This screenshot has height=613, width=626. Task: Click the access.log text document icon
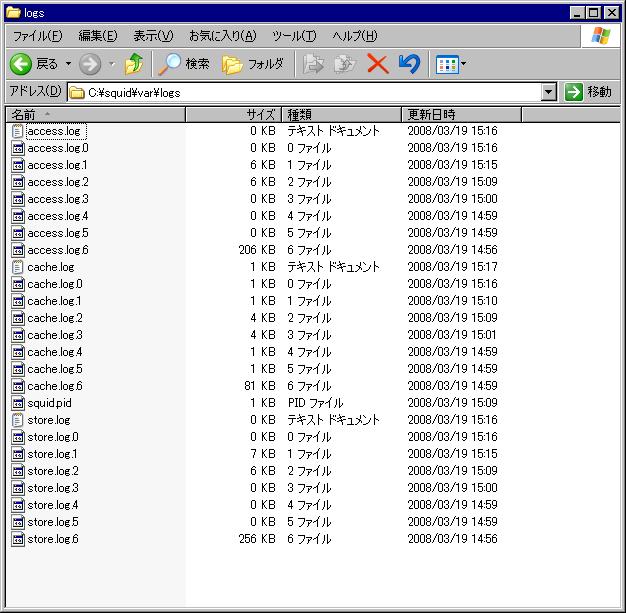coord(17,131)
